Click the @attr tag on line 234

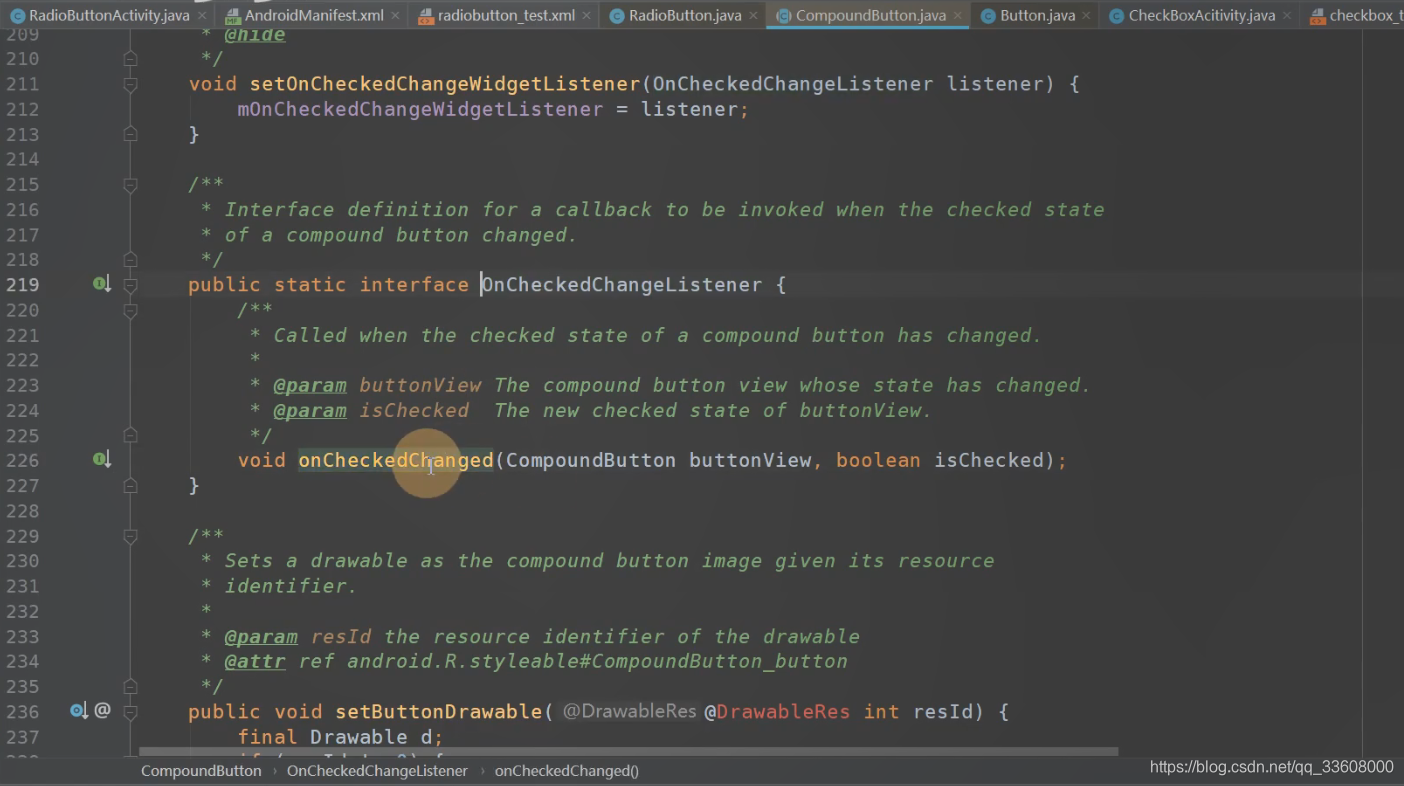254,661
